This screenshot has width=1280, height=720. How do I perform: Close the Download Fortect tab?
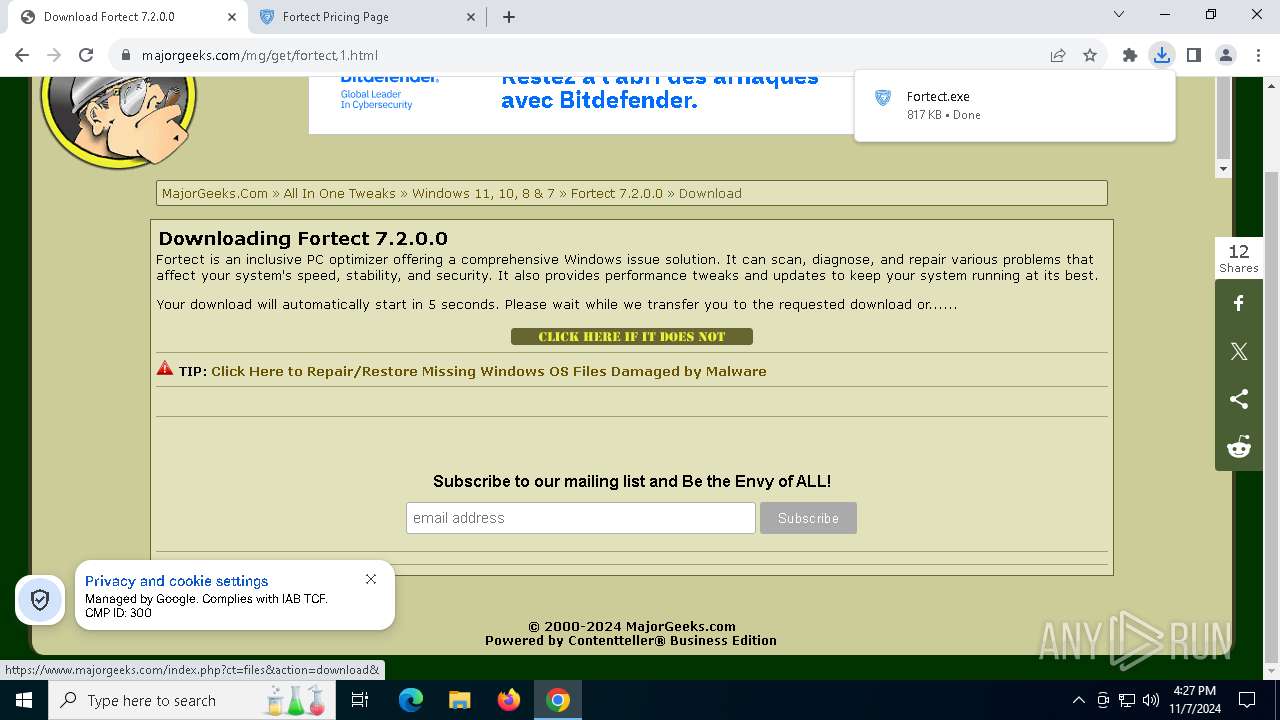point(231,16)
